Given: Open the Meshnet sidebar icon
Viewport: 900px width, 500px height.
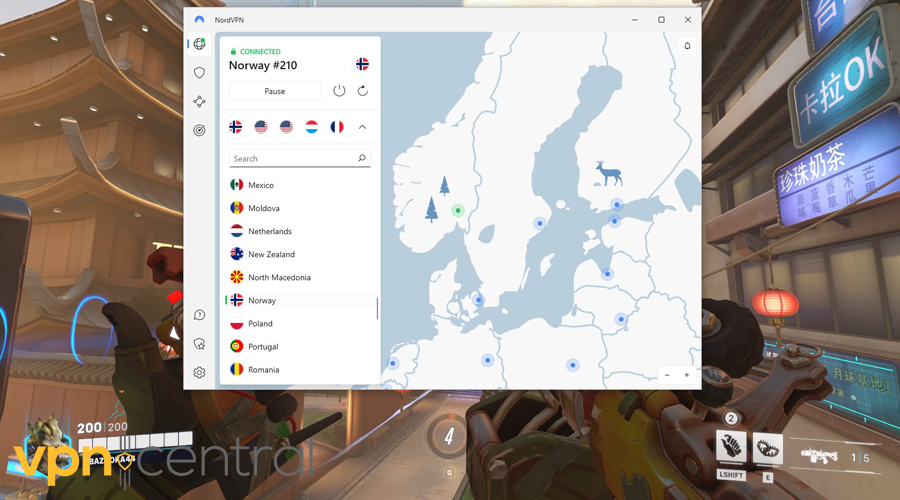Looking at the screenshot, I should (x=199, y=102).
